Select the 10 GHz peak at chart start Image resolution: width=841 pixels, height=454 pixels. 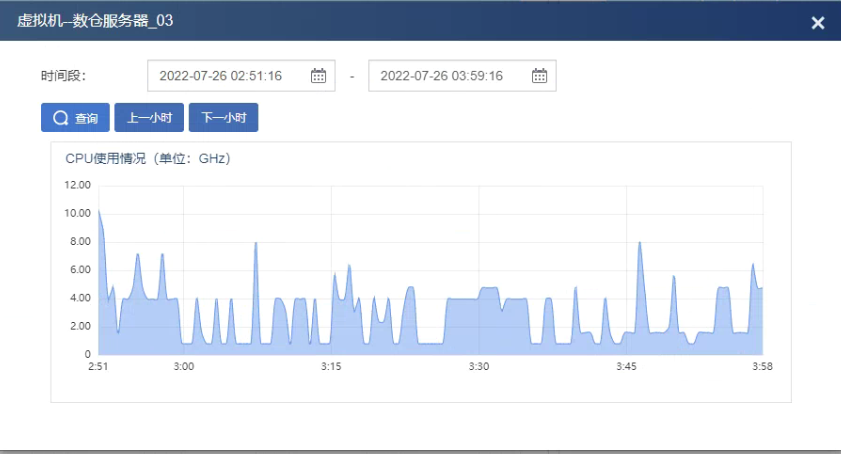point(98,211)
